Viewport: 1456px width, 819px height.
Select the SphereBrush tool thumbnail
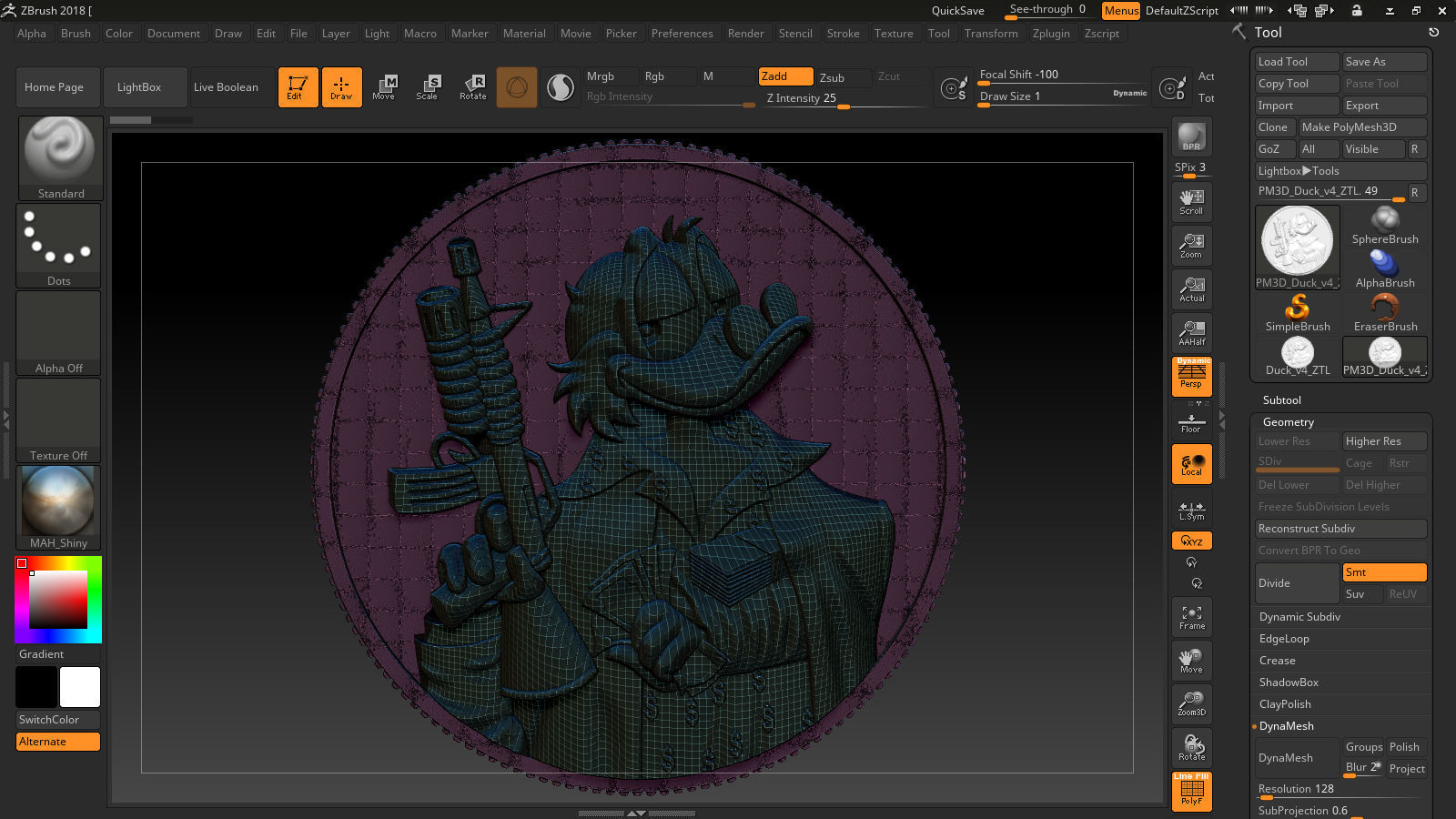1385,226
